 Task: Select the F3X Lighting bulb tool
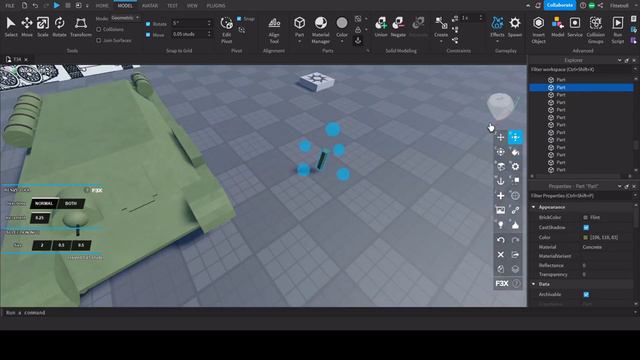[x=500, y=225]
